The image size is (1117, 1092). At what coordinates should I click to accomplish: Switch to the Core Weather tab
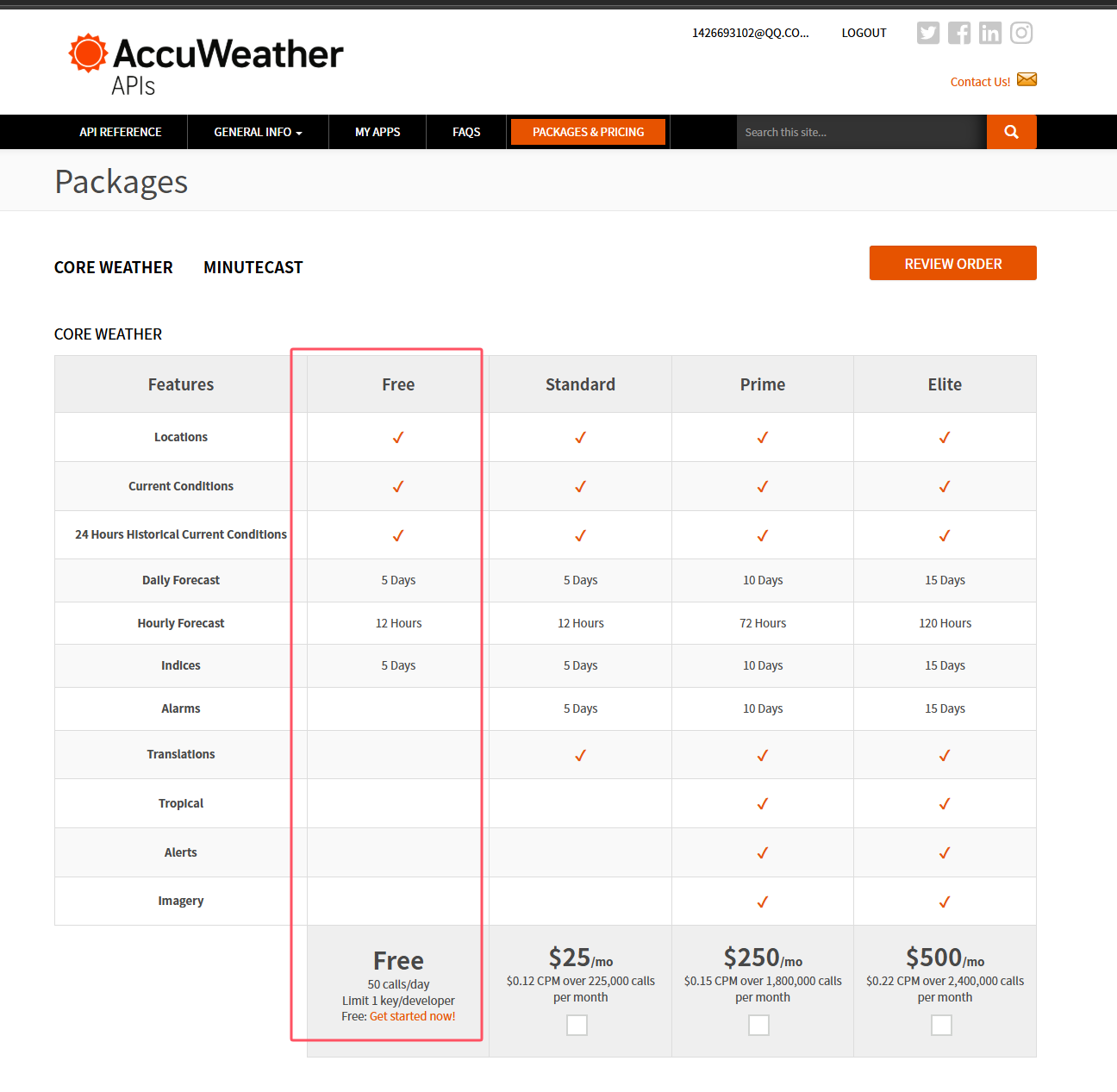114,267
